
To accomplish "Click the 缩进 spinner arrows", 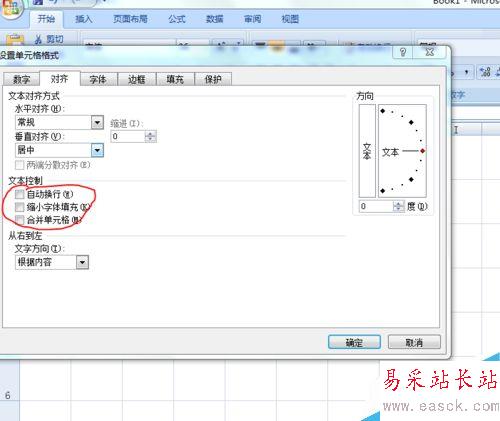I will click(150, 136).
